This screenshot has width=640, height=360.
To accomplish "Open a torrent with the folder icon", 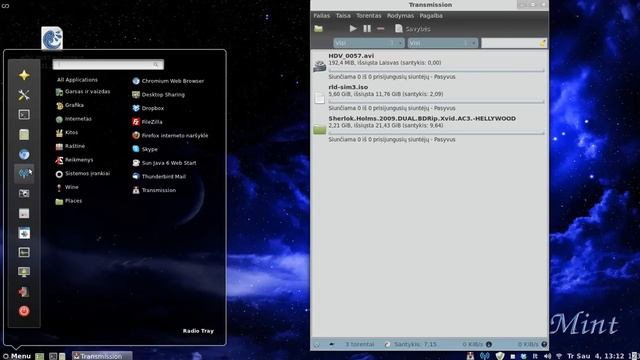I will point(318,29).
